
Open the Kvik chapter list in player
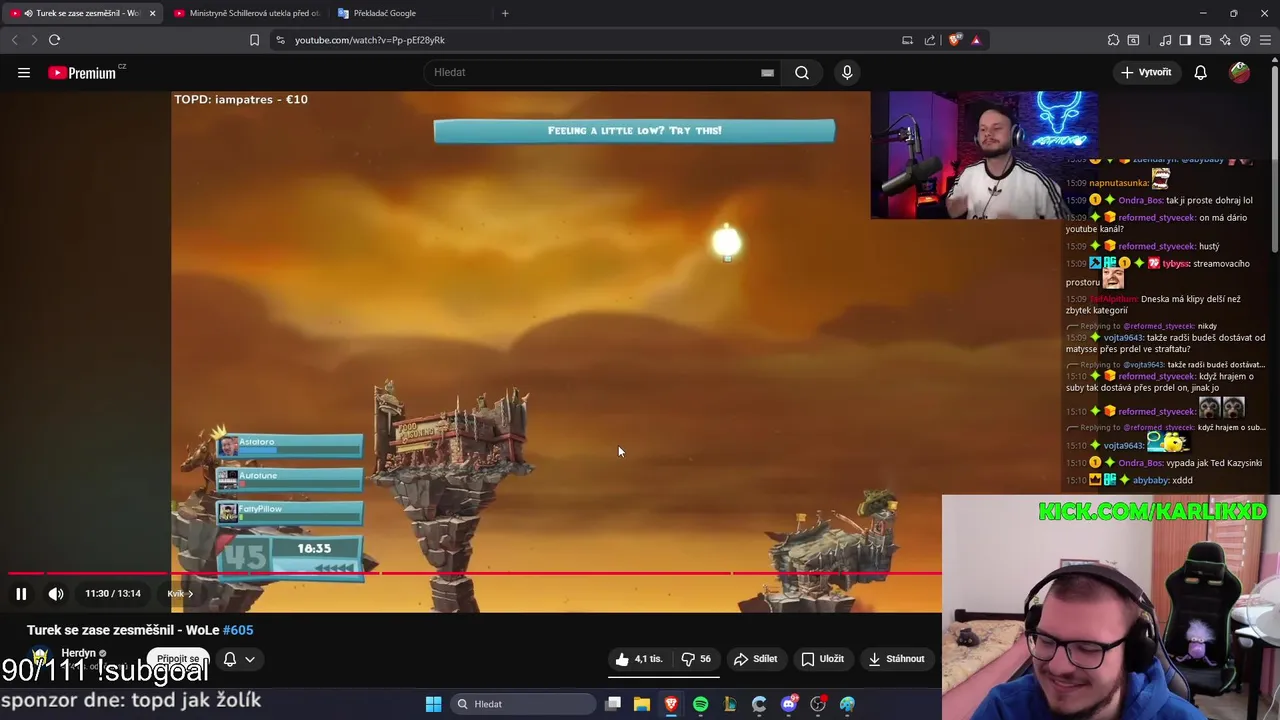180,594
